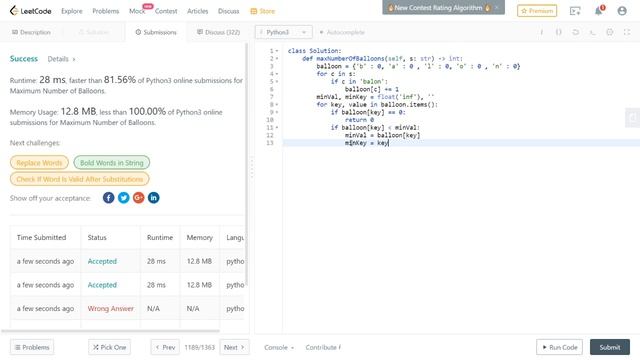Click the feedback icon on right edge
Screen dimensions: 640x360
pyautogui.click(x=633, y=118)
